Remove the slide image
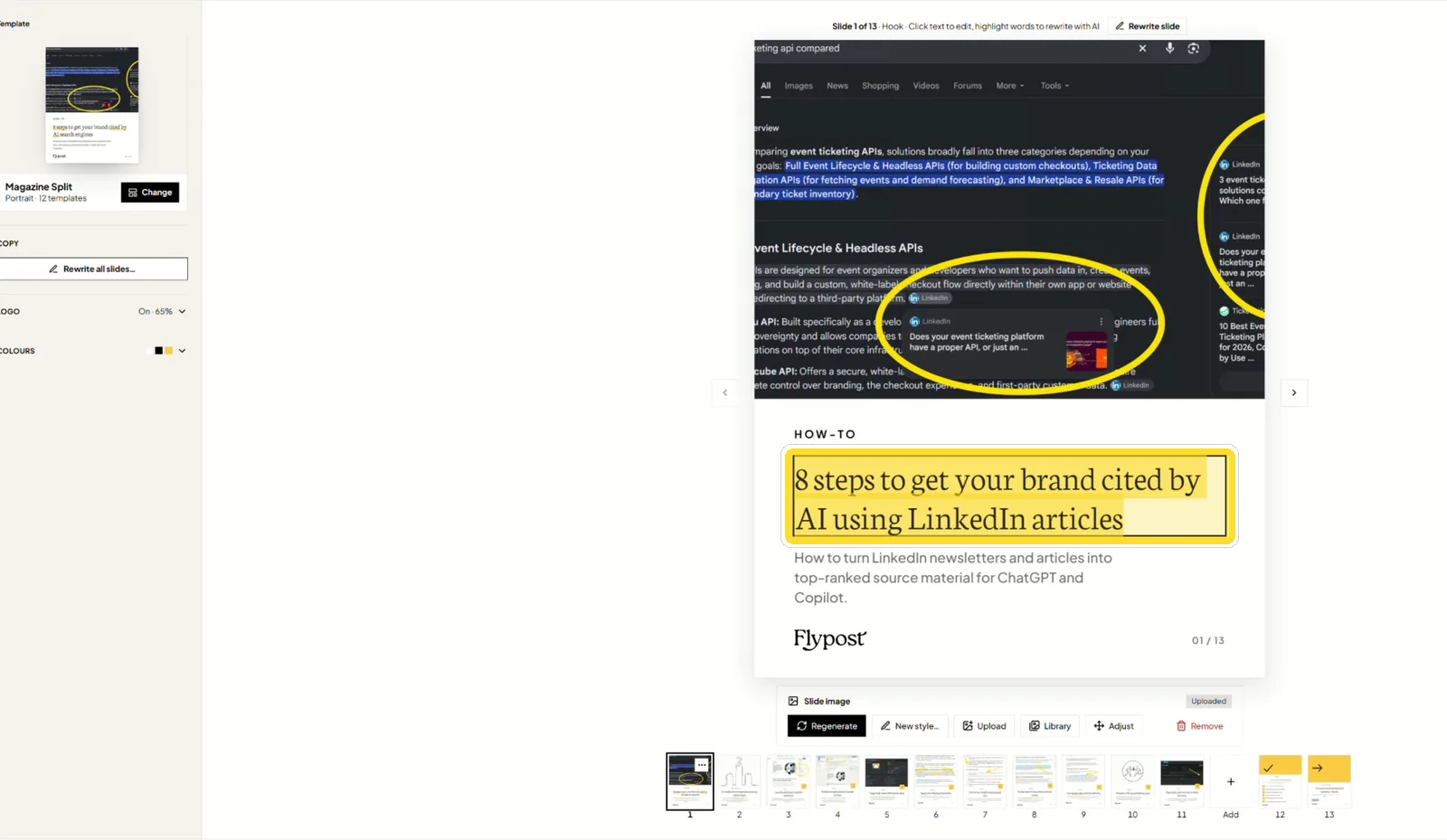This screenshot has height=840, width=1447. pyautogui.click(x=1199, y=726)
